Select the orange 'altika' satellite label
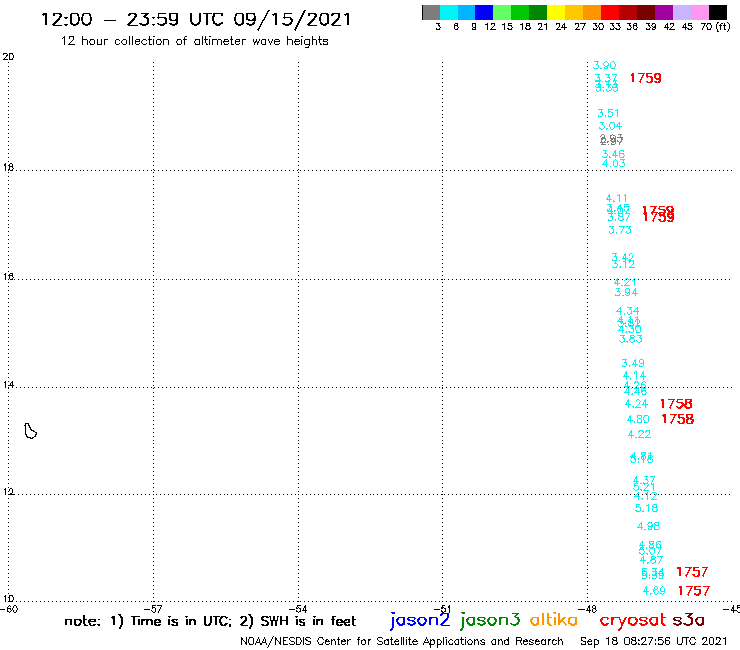The image size is (740, 650). click(554, 620)
